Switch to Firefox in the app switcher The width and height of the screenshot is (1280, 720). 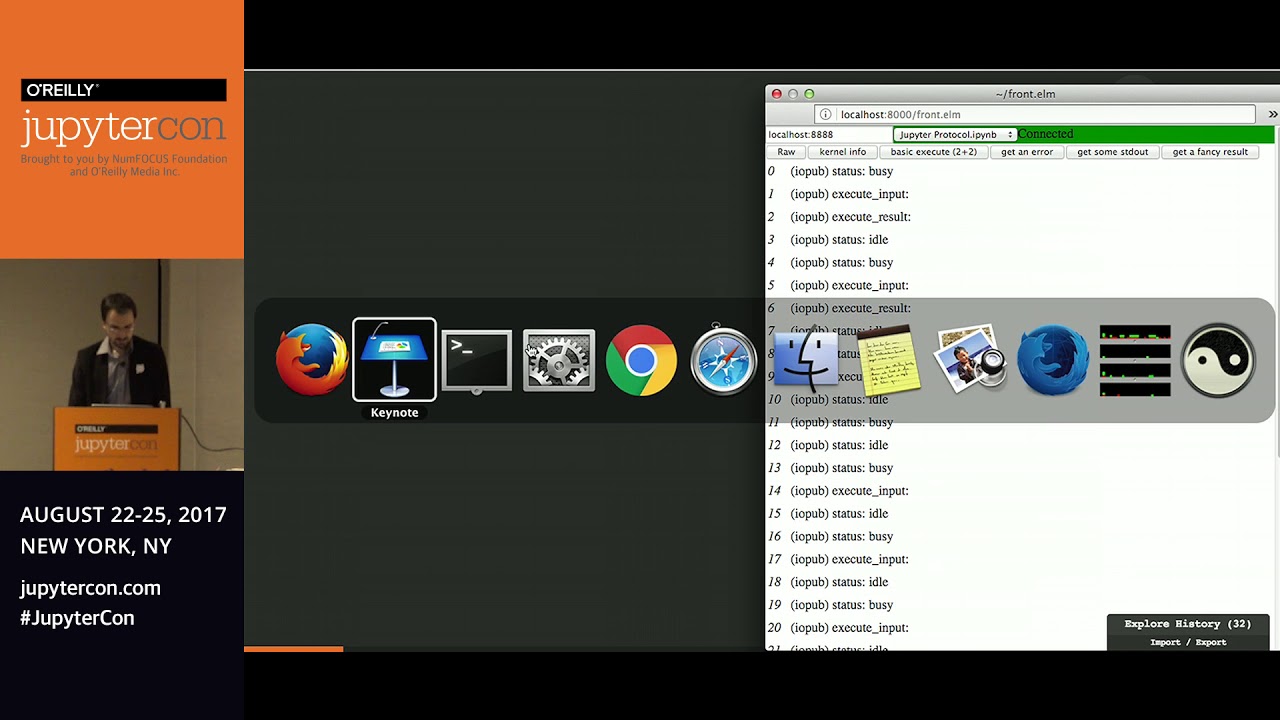(x=312, y=359)
